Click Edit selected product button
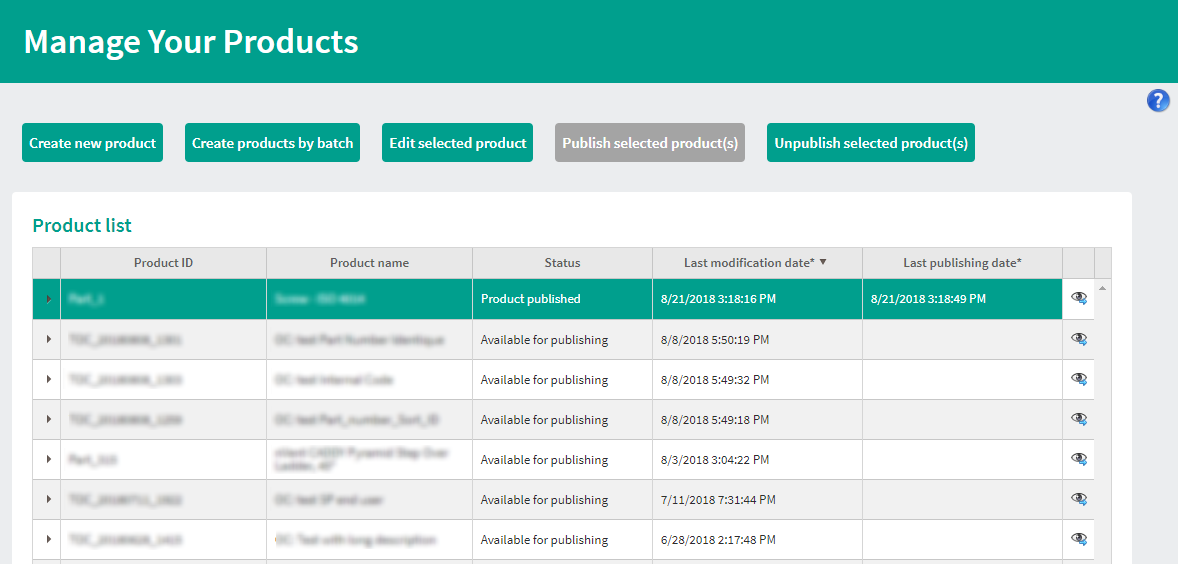 [x=458, y=143]
